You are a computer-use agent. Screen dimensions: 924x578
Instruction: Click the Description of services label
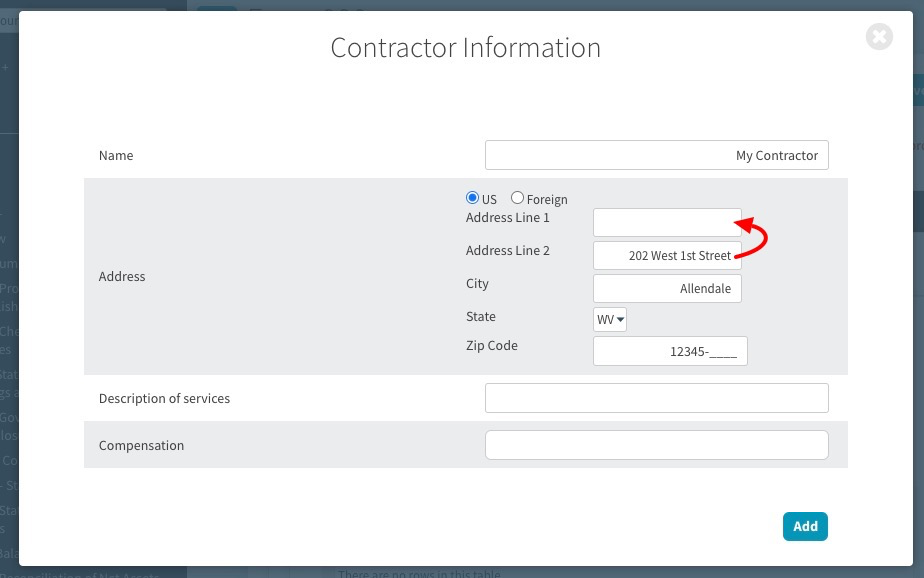click(164, 399)
